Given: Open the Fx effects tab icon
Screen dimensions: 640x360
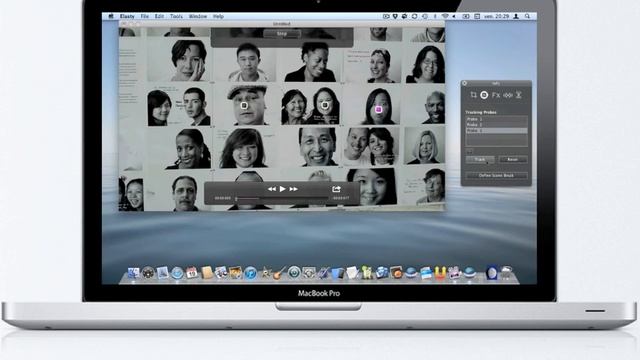Looking at the screenshot, I should tap(496, 95).
